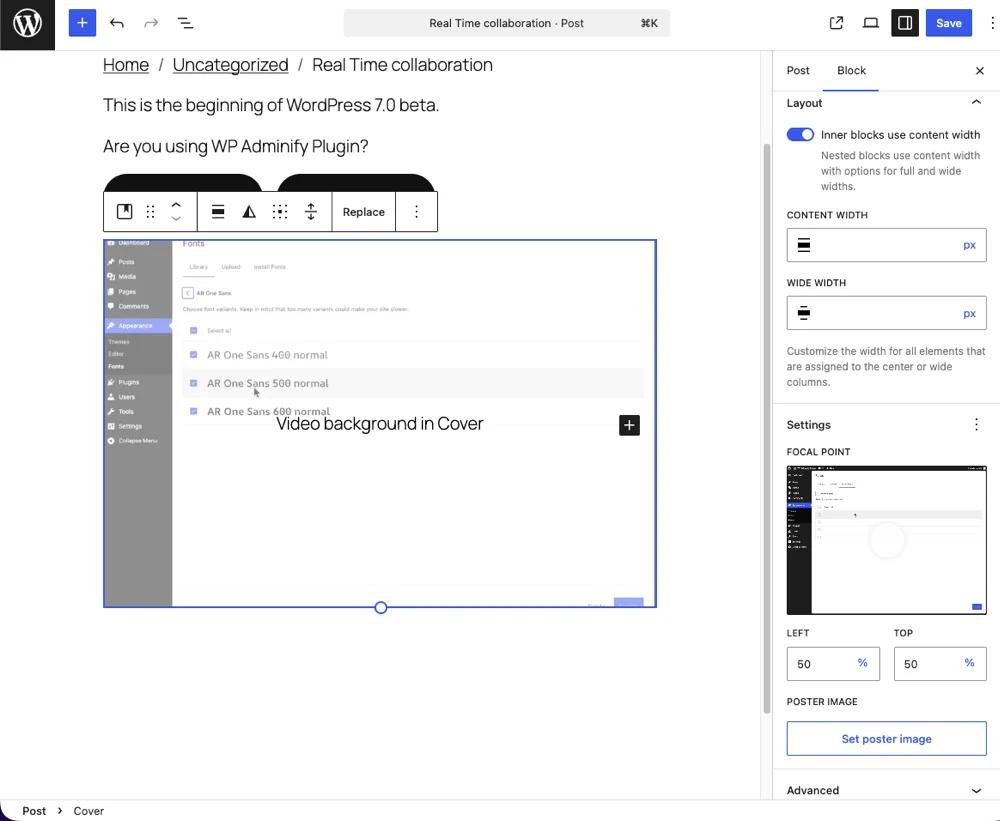1000x821 pixels.
Task: Save the post
Action: point(948,23)
